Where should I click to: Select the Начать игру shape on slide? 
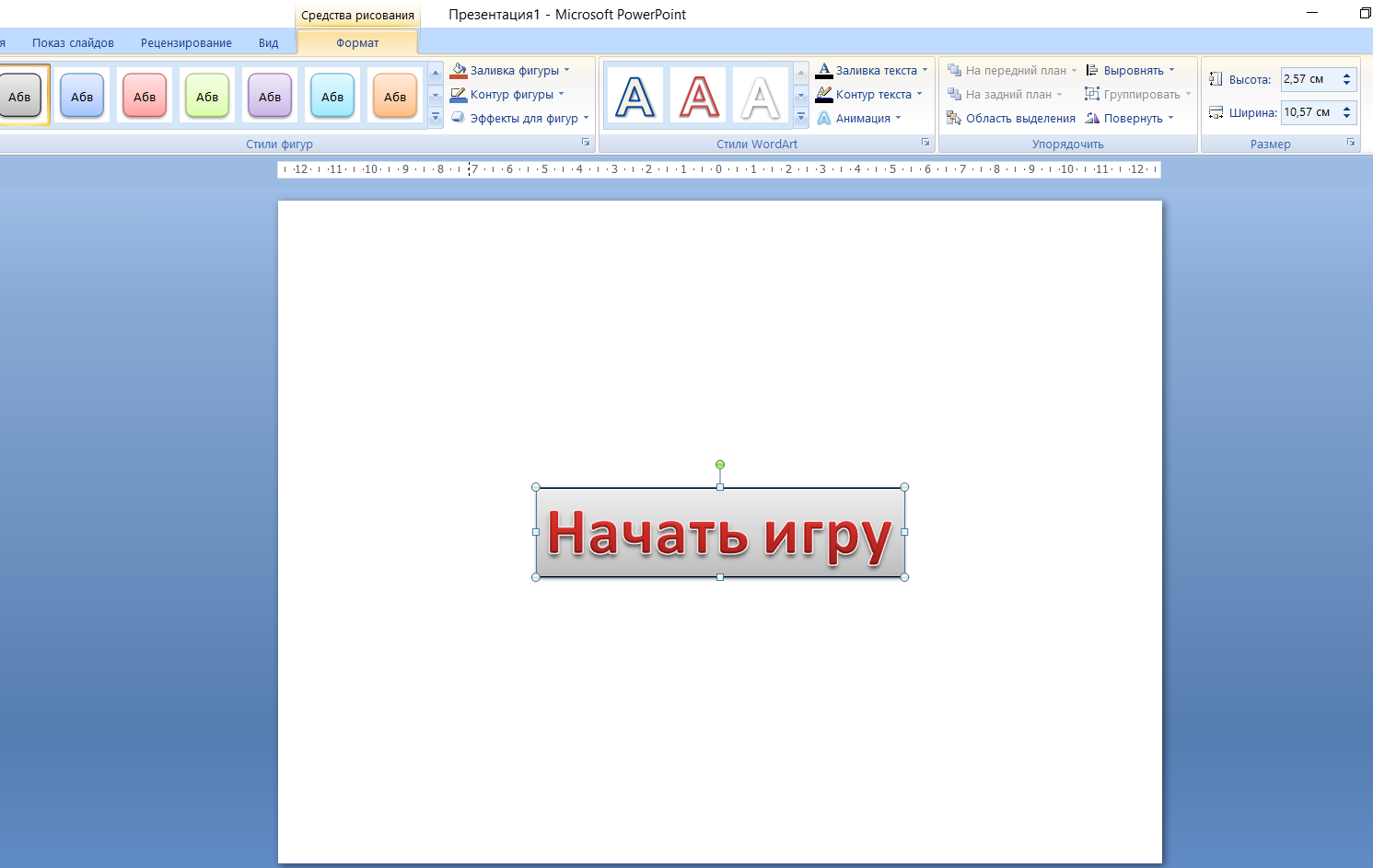pyautogui.click(x=720, y=532)
